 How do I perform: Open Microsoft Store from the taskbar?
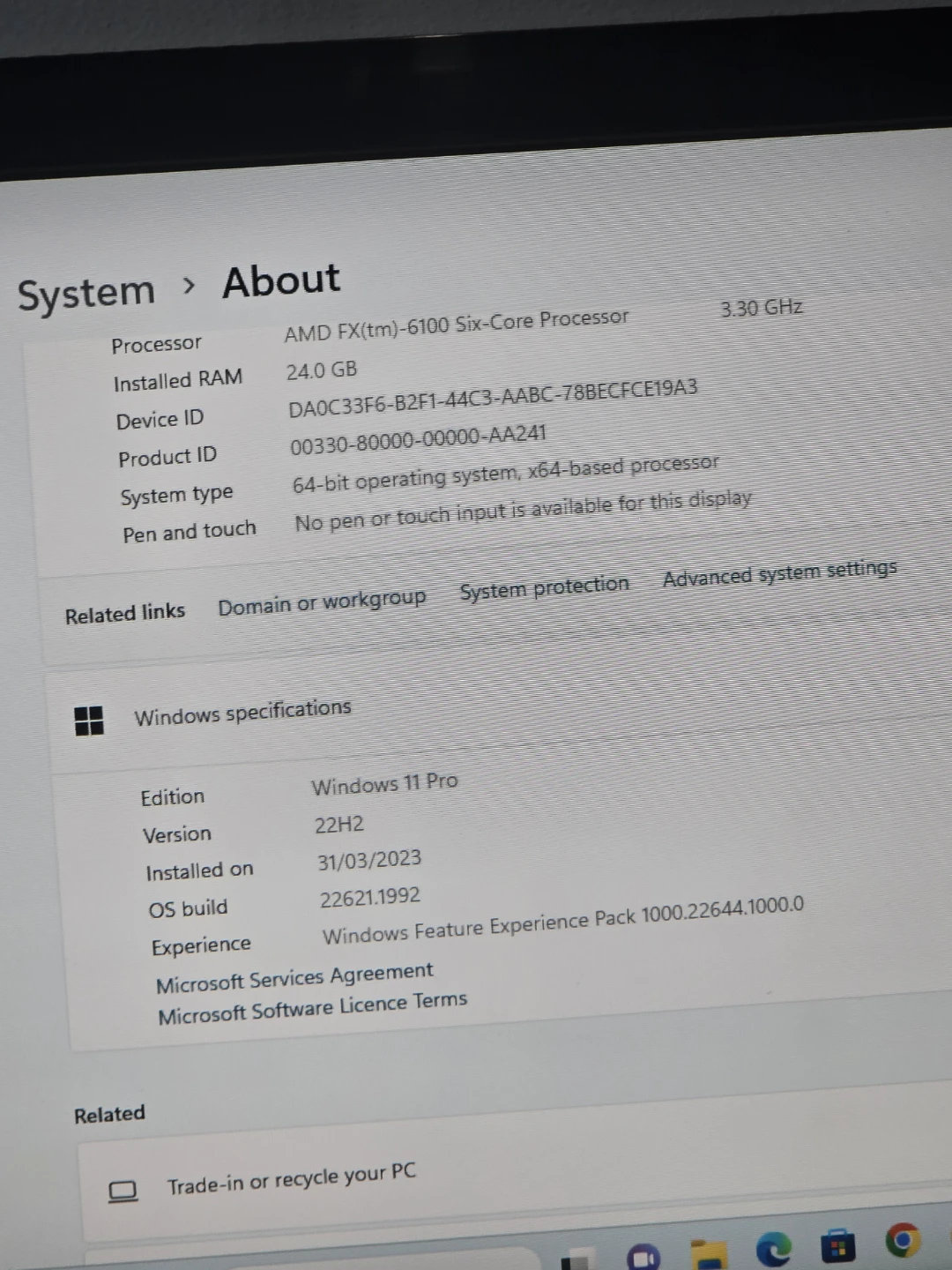(838, 1247)
